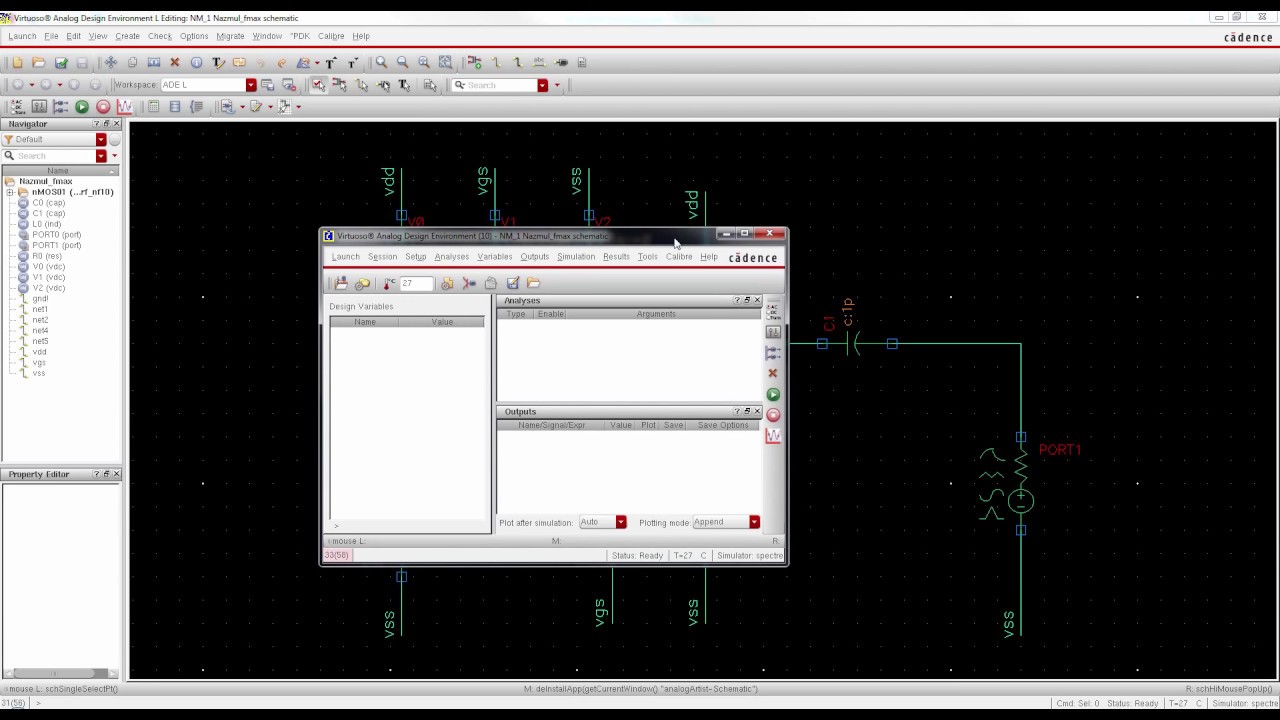Toggle the selection filter checkbox icon in toolbar

(318, 85)
